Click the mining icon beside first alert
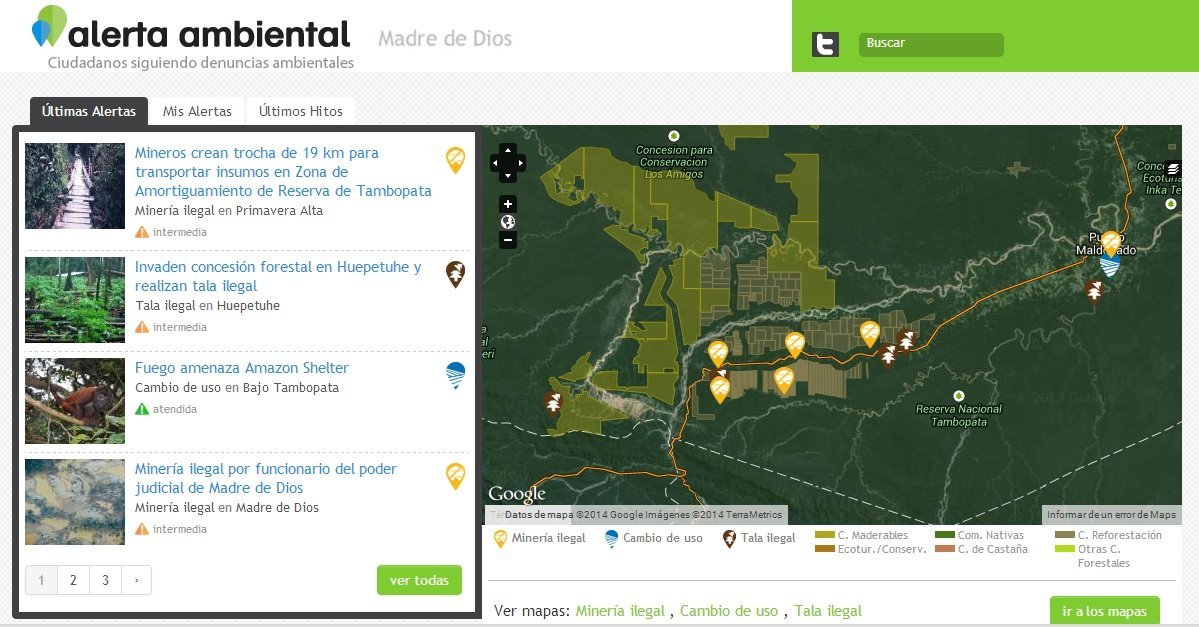Image resolution: width=1199 pixels, height=627 pixels. (455, 160)
